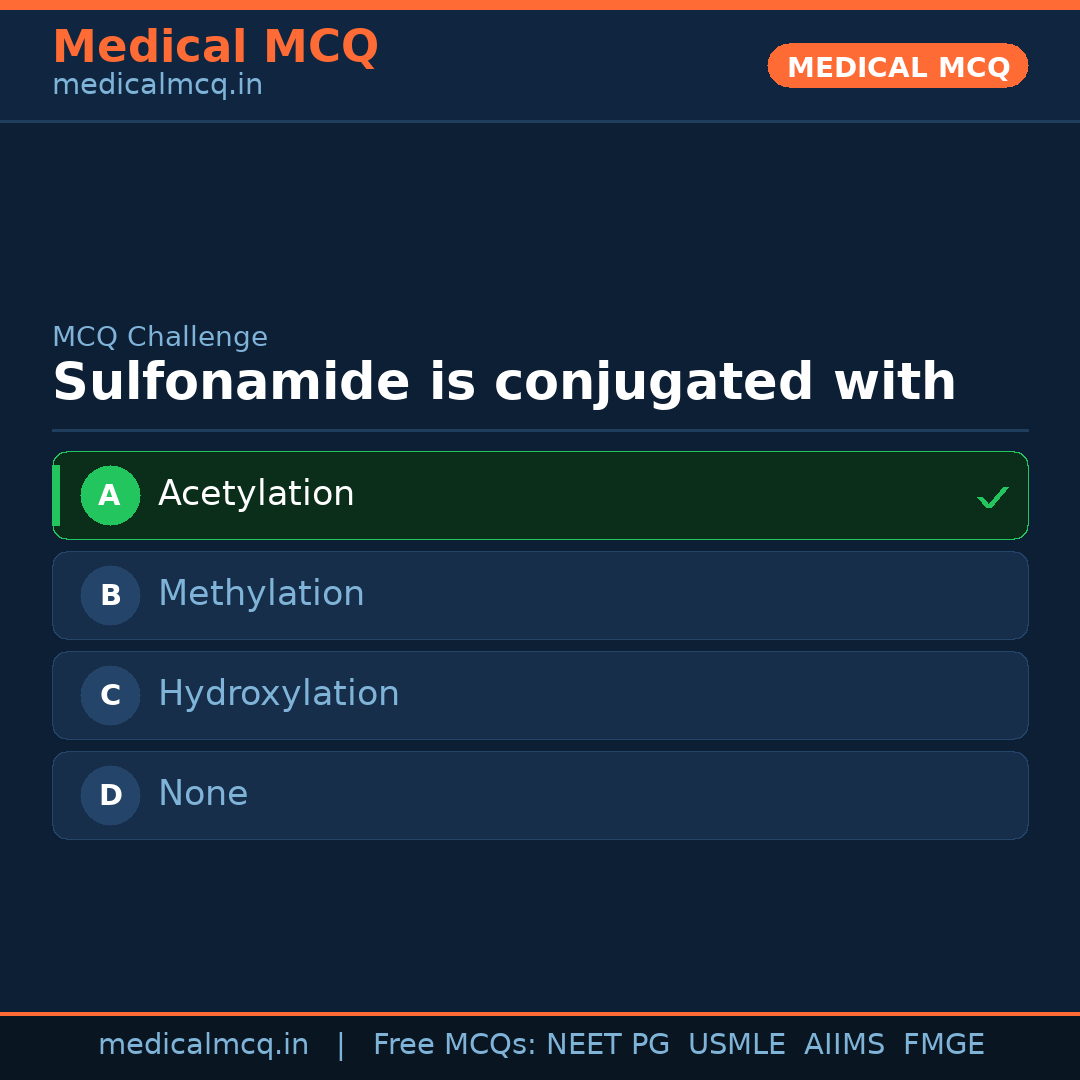Choose the letter D circle badge

tap(110, 795)
